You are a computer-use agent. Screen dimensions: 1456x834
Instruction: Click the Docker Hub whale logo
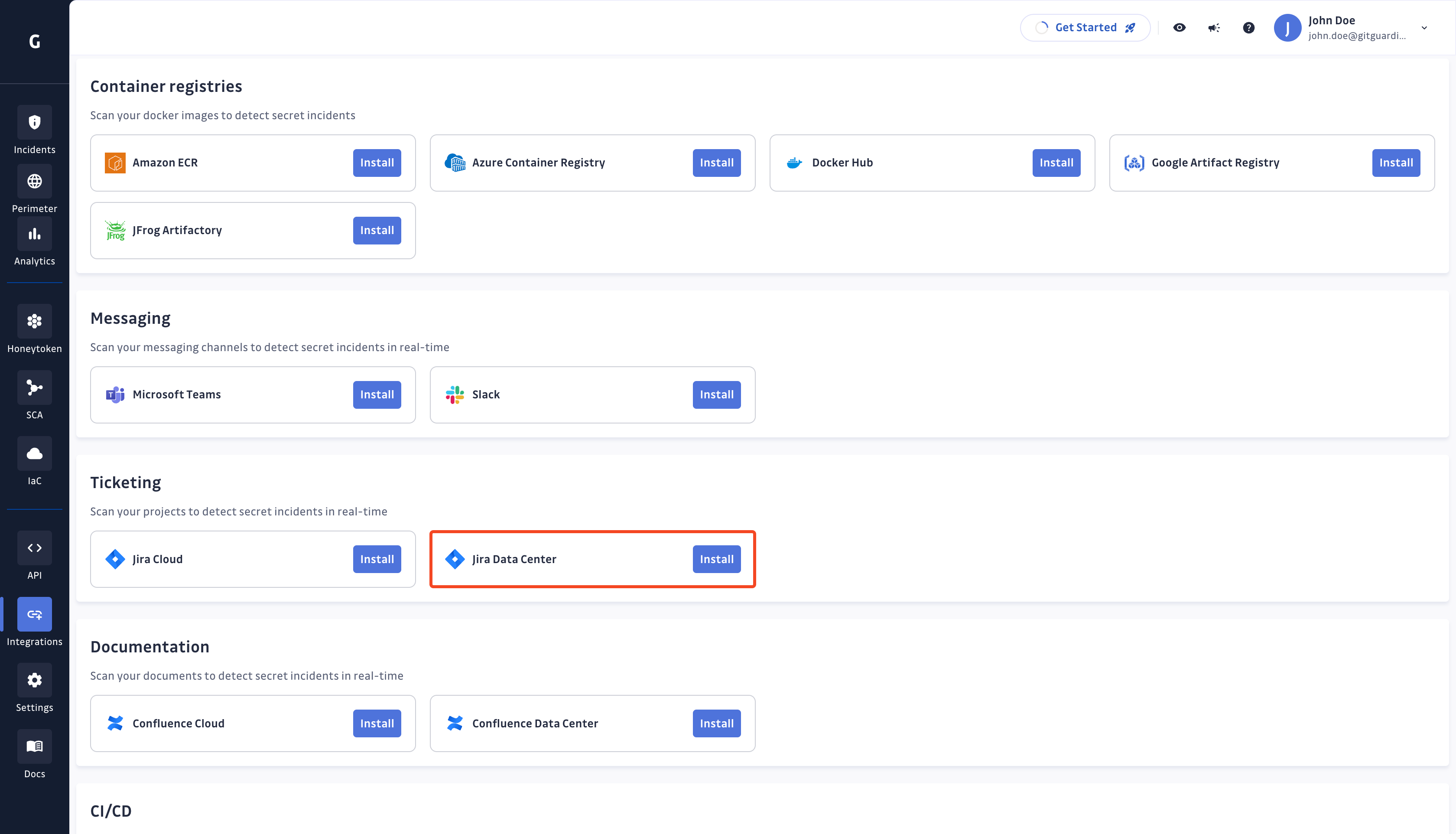tap(795, 163)
